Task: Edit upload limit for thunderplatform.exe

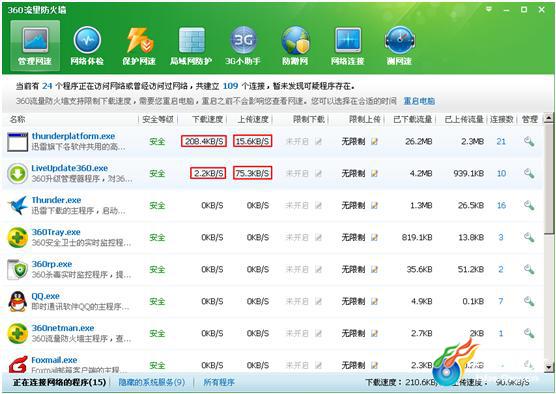Action: [374, 141]
